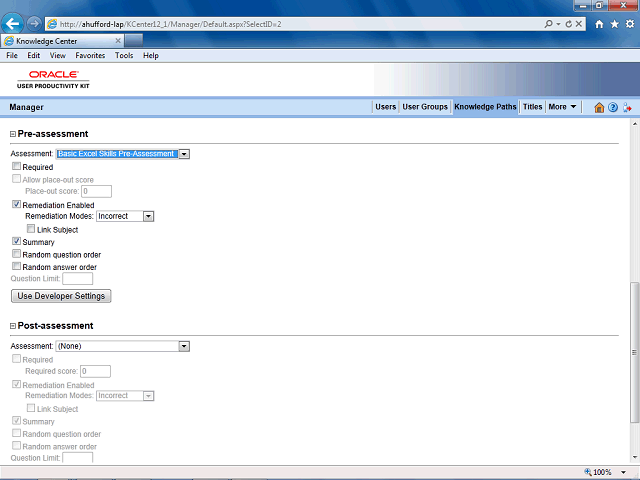Screen dimensions: 640x480
Task: Go to Knowledge Center home icon
Action: click(x=599, y=107)
